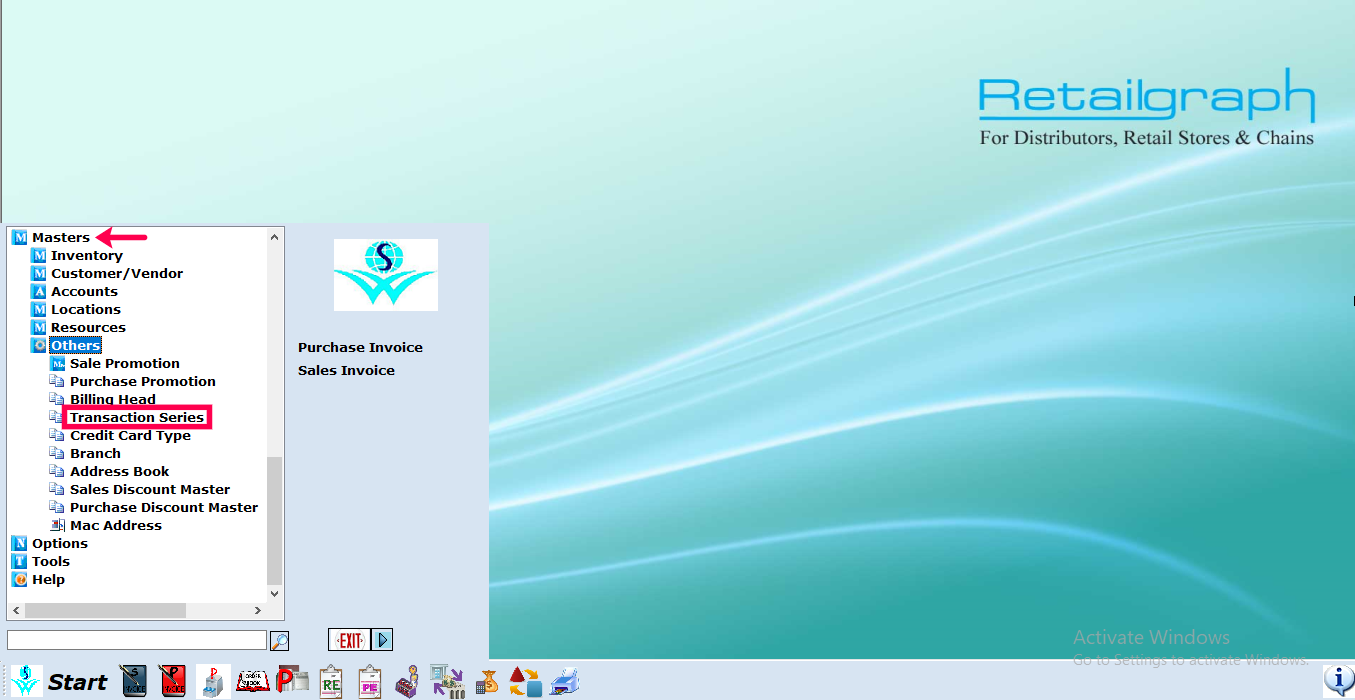Click the purple toolbox toolbar icon
Screen dimensions: 1355x700
click(x=407, y=682)
